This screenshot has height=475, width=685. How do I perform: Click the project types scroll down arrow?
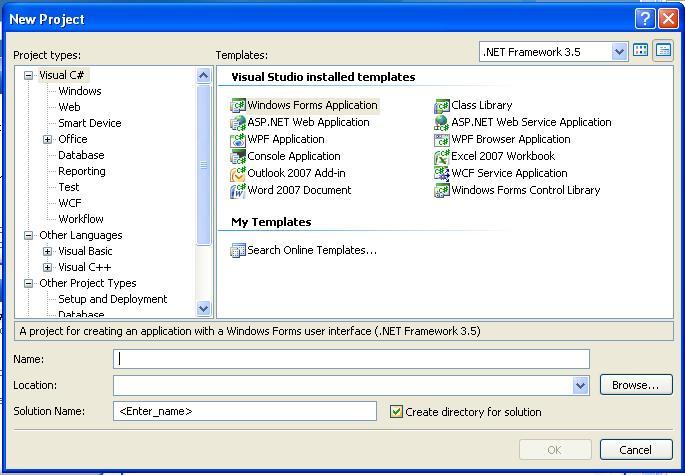click(x=203, y=309)
